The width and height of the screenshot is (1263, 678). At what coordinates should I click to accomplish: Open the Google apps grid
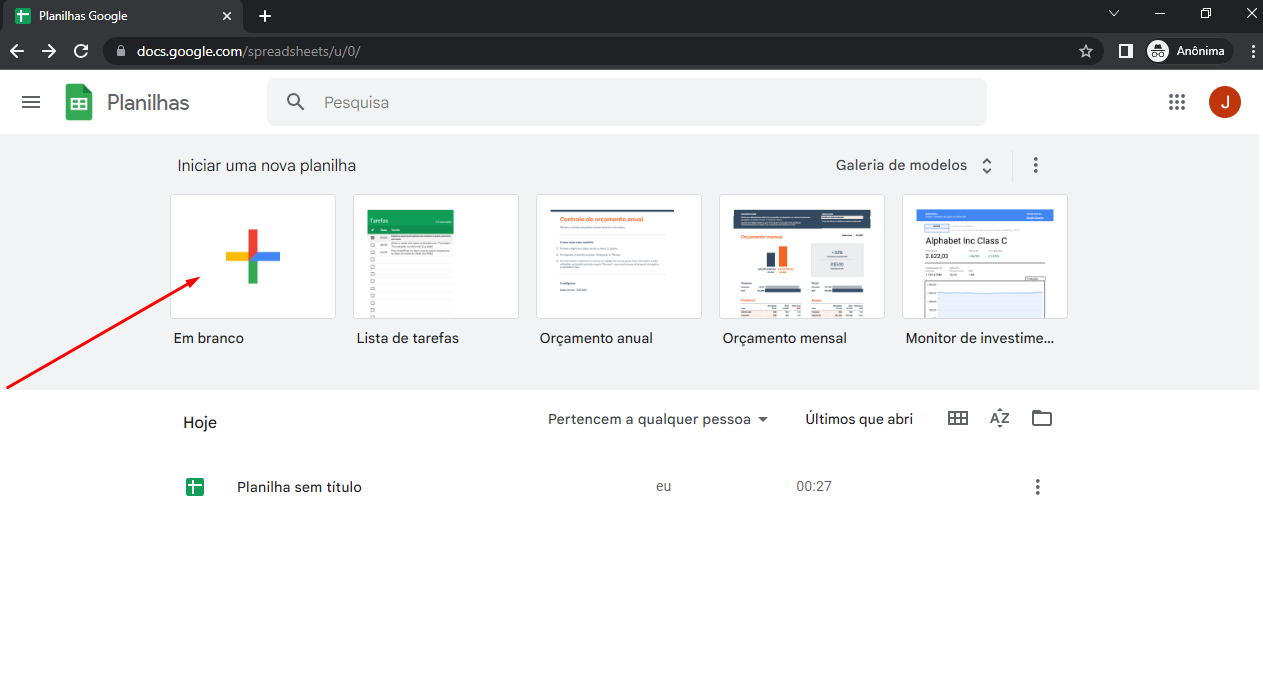1177,102
